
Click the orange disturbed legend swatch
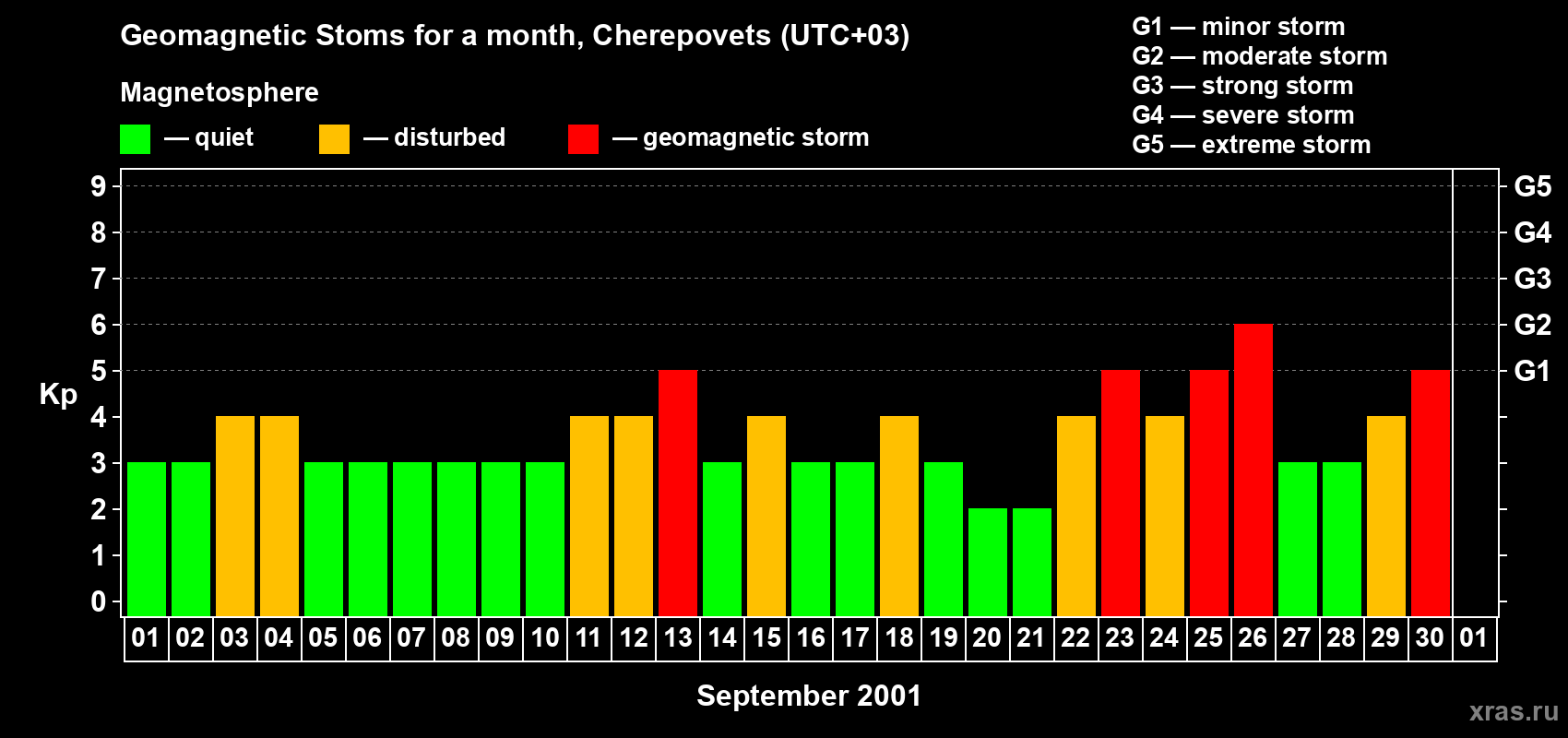point(334,139)
